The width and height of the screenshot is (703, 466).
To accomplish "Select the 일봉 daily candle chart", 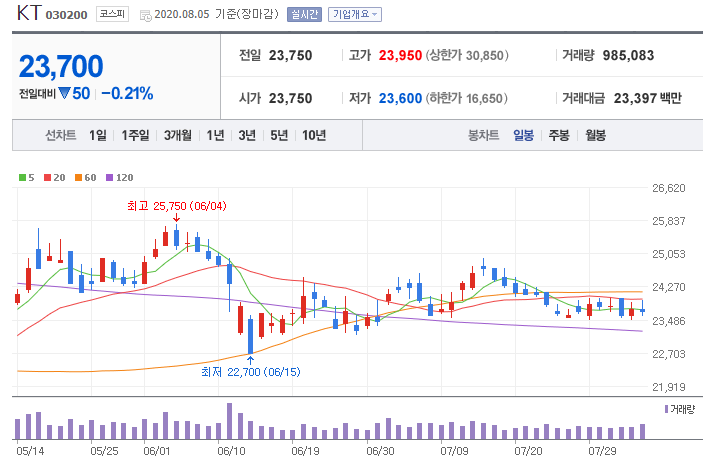I will 523,135.
